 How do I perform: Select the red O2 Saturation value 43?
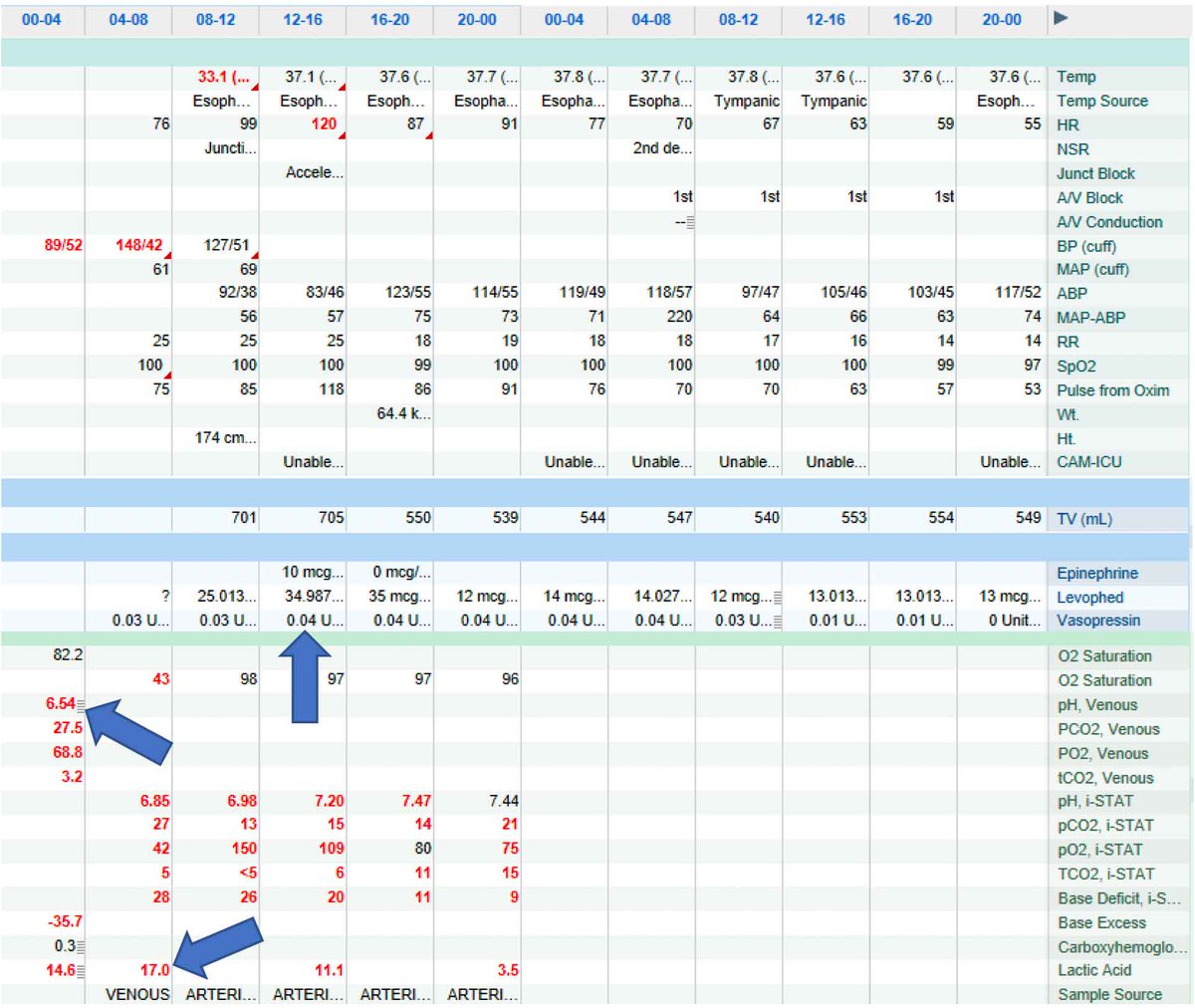click(x=160, y=679)
